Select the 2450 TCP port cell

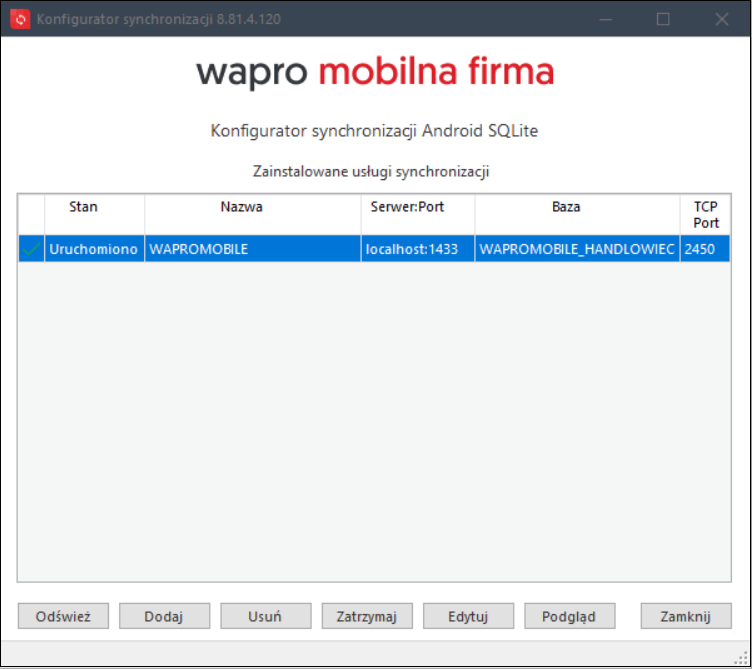pos(705,249)
